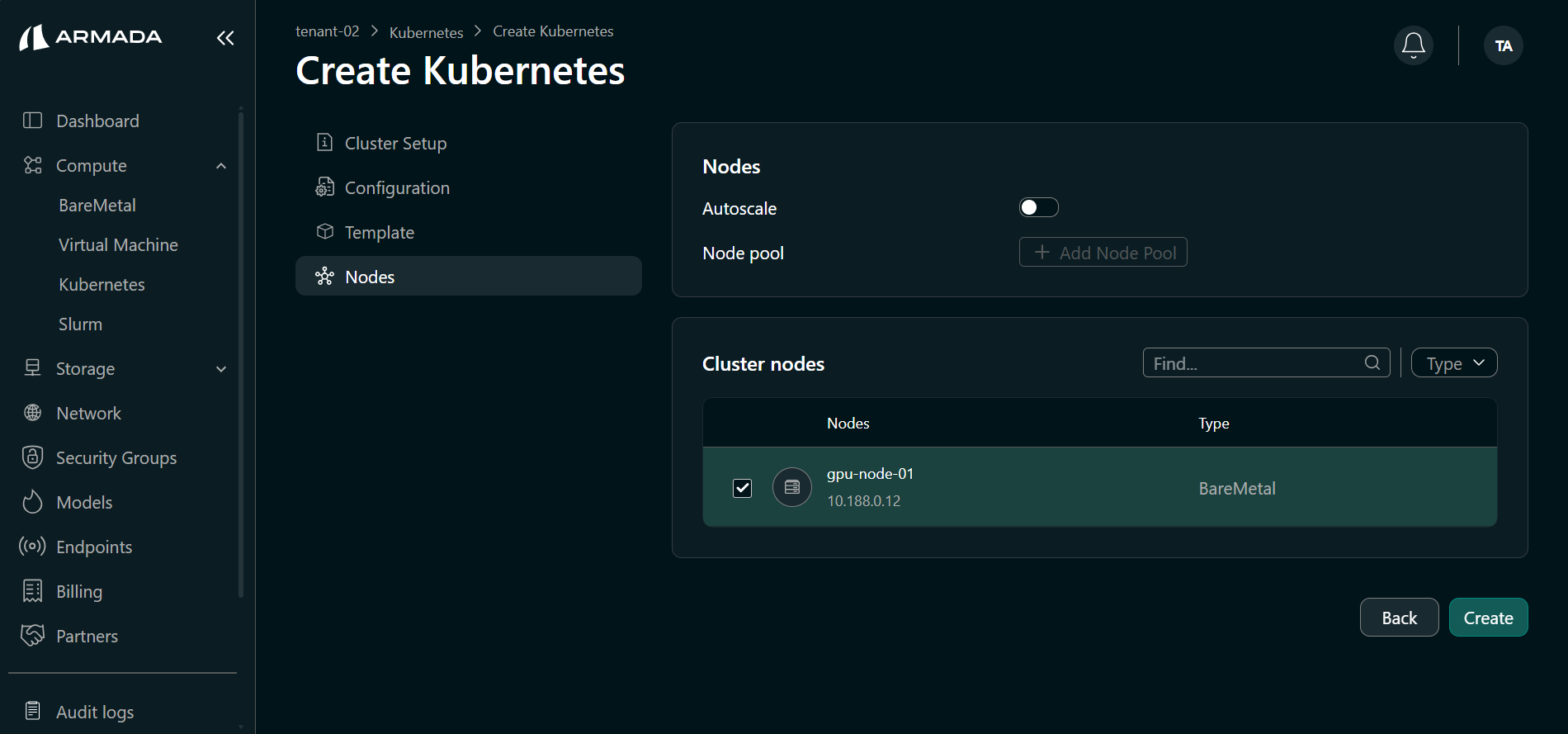Click the Nodes column header
This screenshot has width=1568, height=734.
tap(848, 423)
